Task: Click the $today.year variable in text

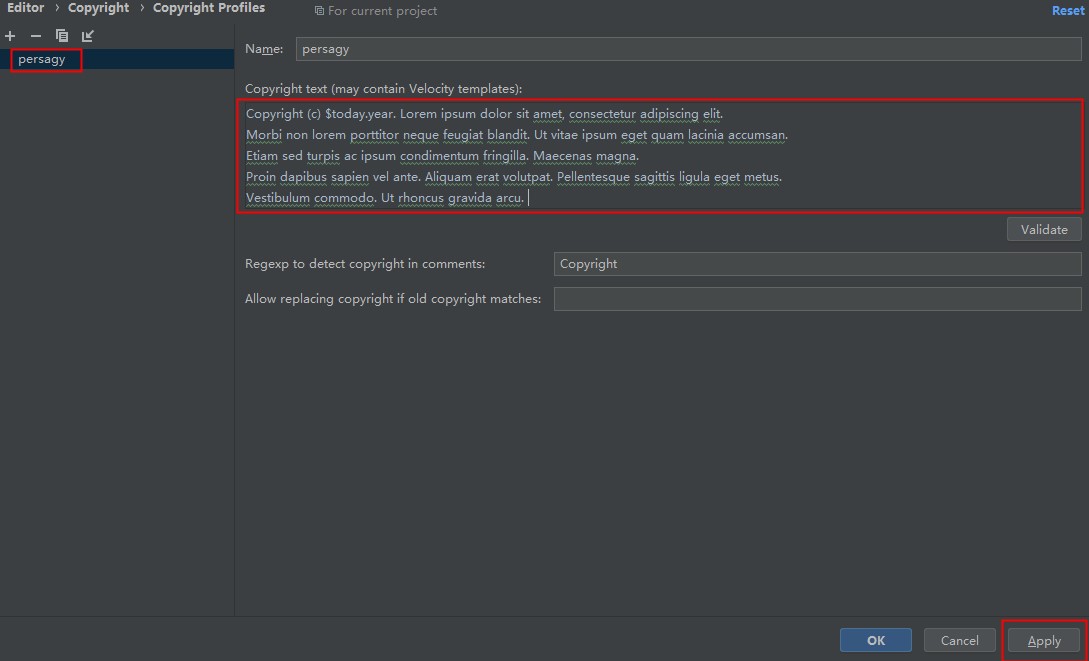Action: (x=359, y=114)
